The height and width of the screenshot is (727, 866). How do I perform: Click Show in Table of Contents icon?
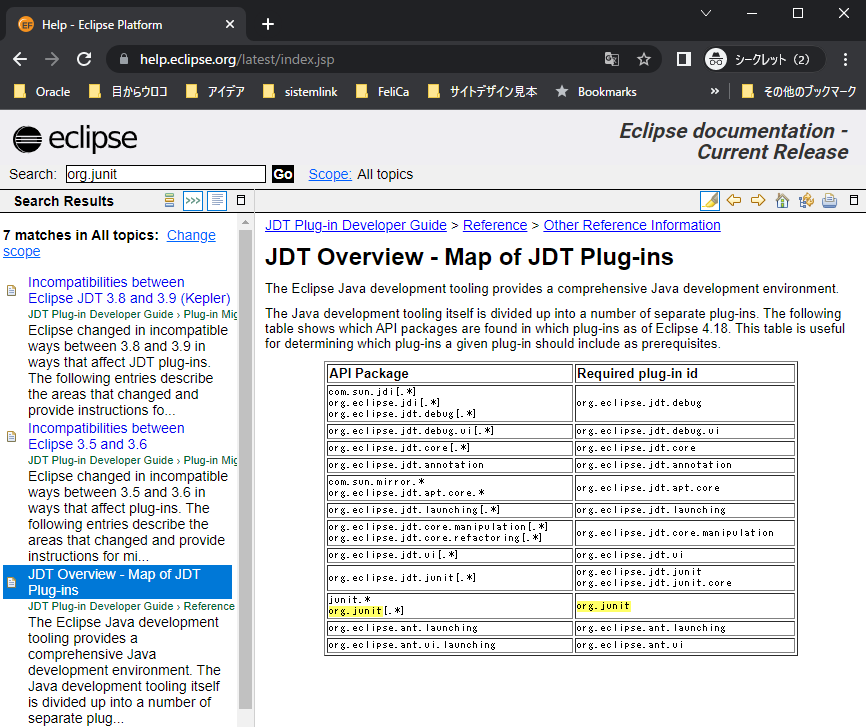pyautogui.click(x=806, y=200)
